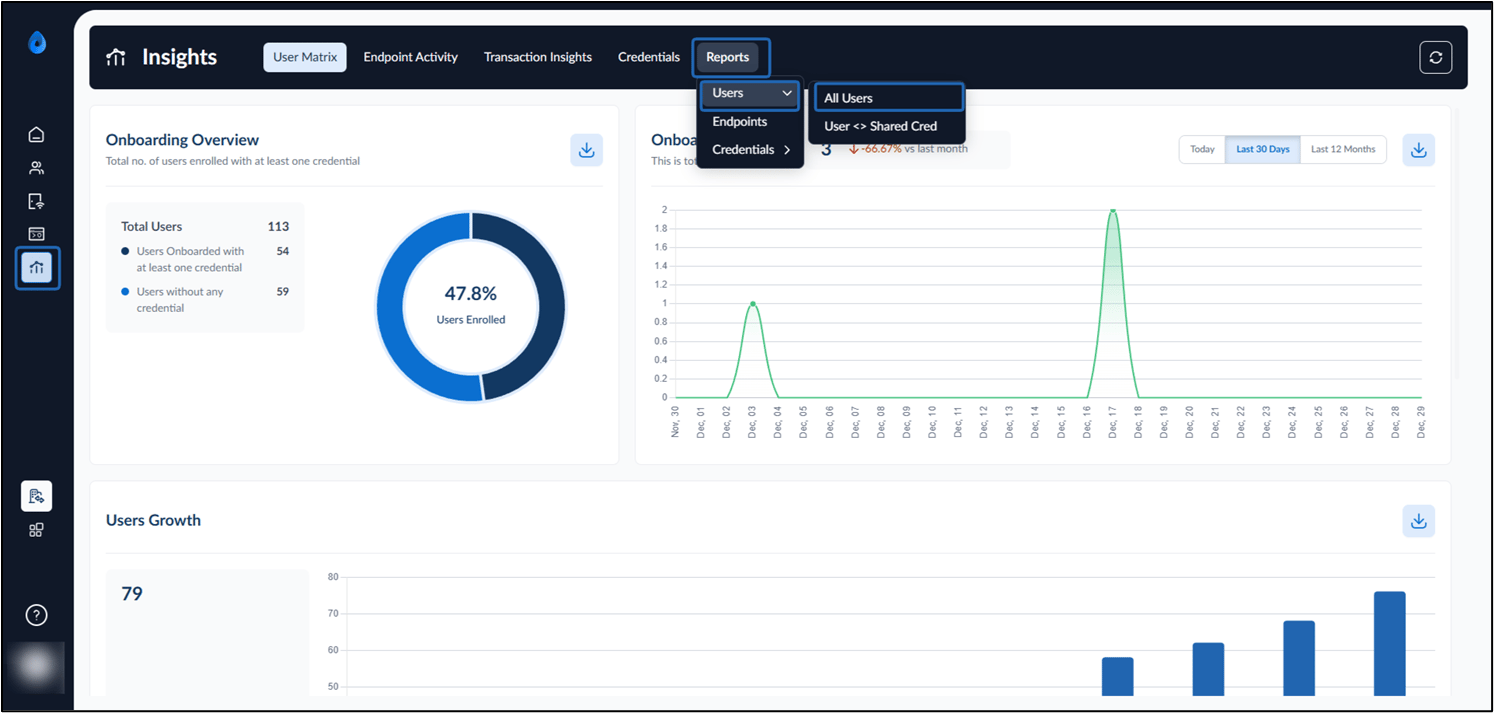
Task: Click the refresh icon in Insights header
Action: coord(1436,58)
